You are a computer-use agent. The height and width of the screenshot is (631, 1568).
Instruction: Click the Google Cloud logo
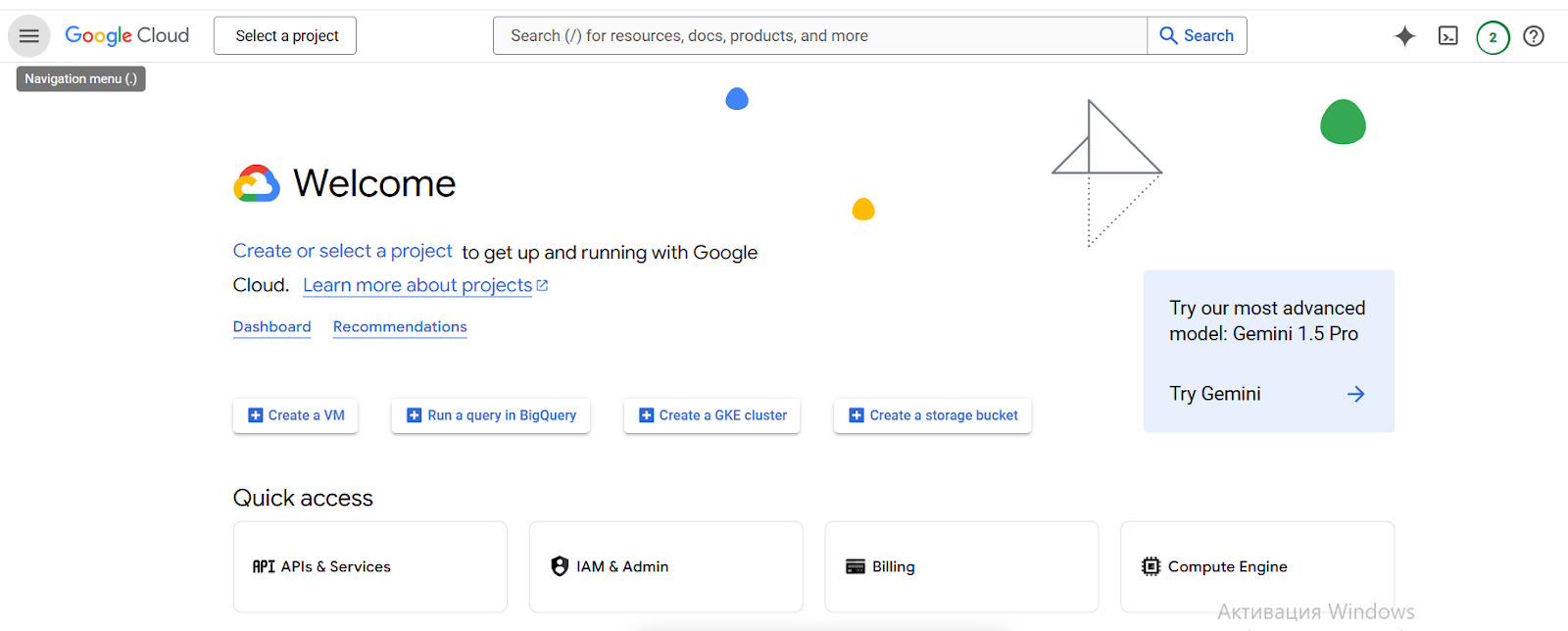click(x=127, y=35)
